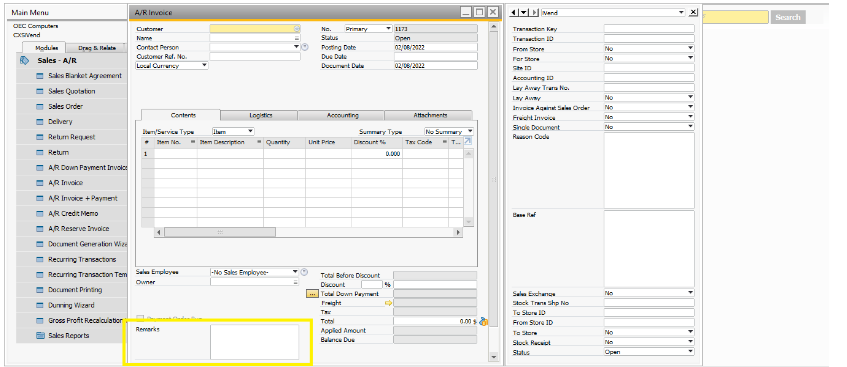This screenshot has width=847, height=367.
Task: Open Return Request in Sales menu
Action: pyautogui.click(x=72, y=137)
